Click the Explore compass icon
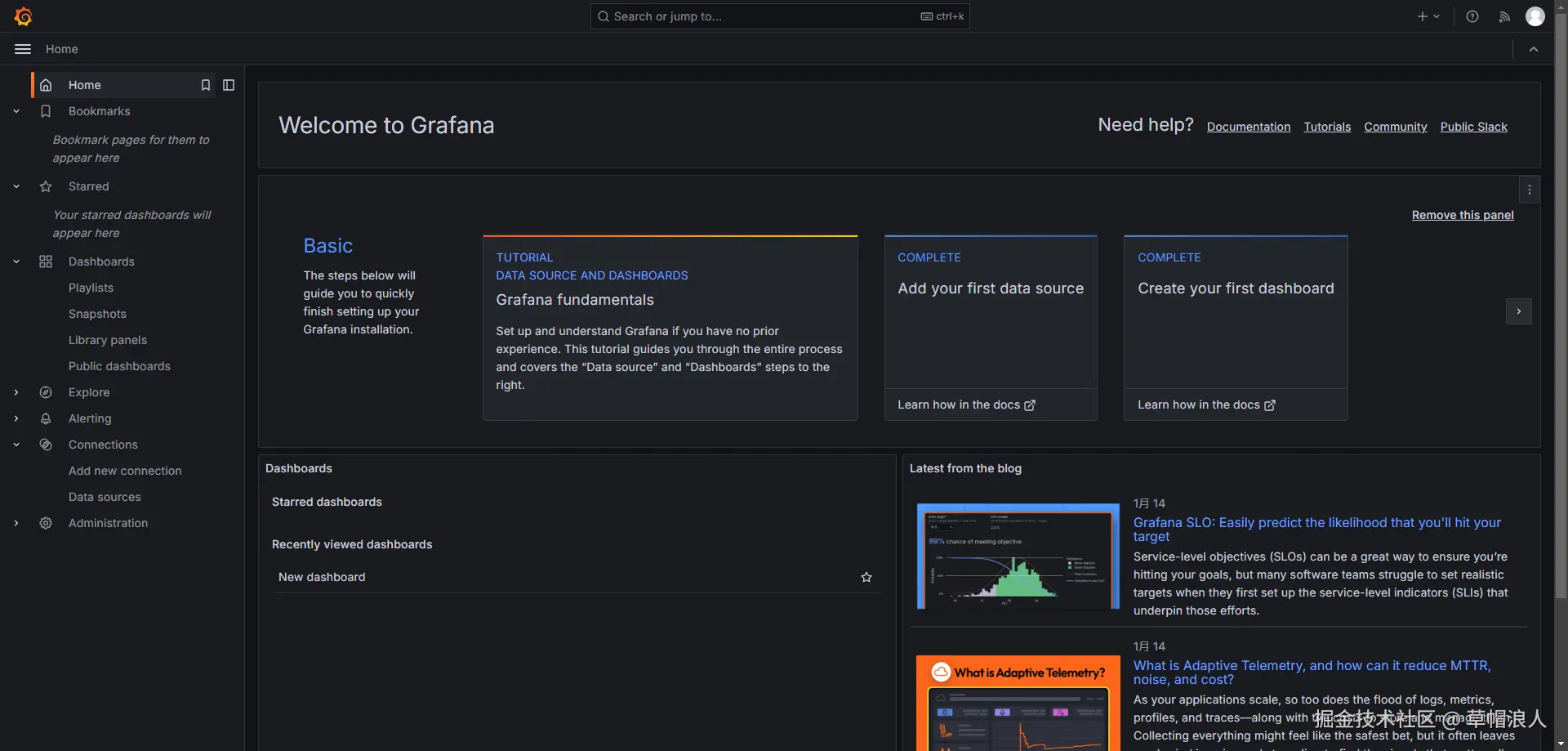This screenshot has height=751, width=1568. (x=46, y=392)
